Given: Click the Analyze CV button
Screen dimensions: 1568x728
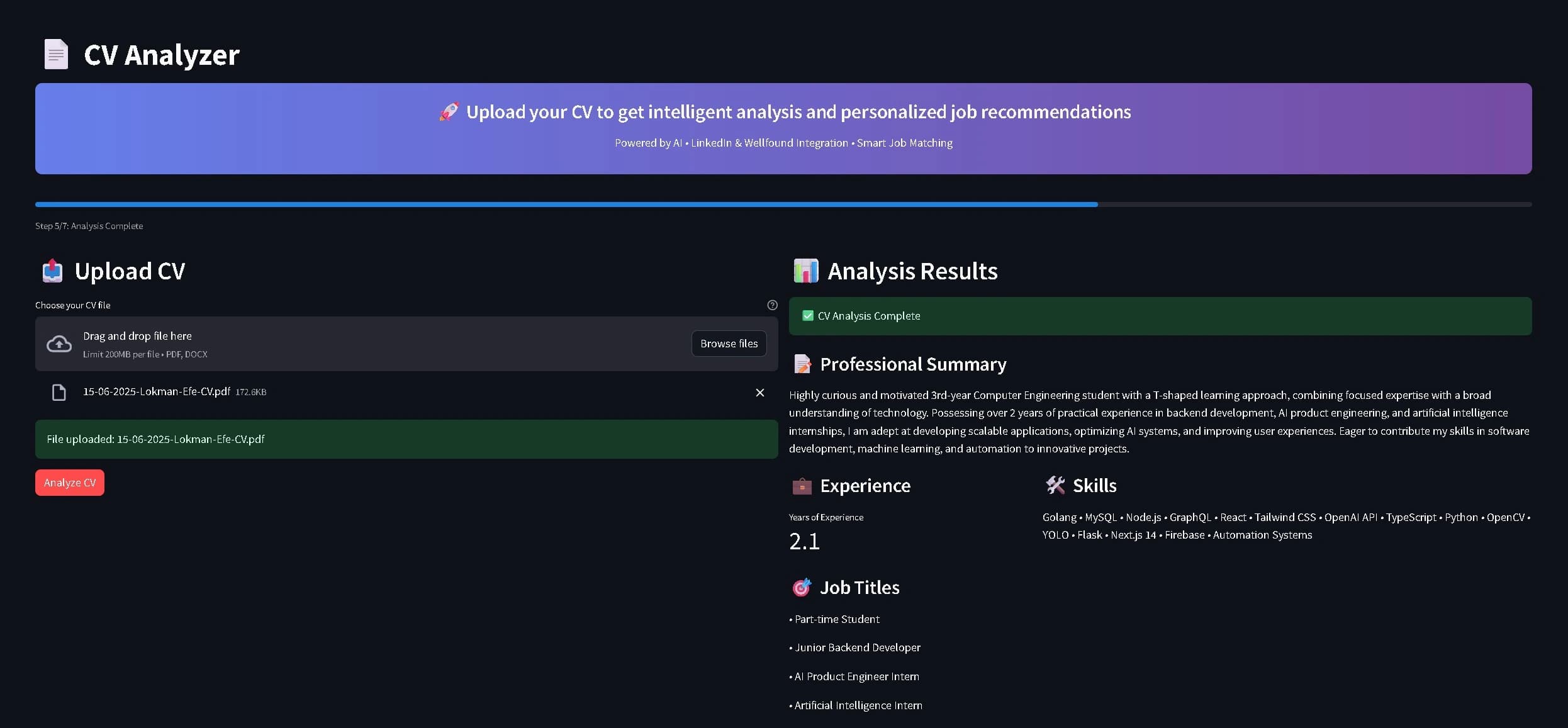Looking at the screenshot, I should tap(69, 482).
